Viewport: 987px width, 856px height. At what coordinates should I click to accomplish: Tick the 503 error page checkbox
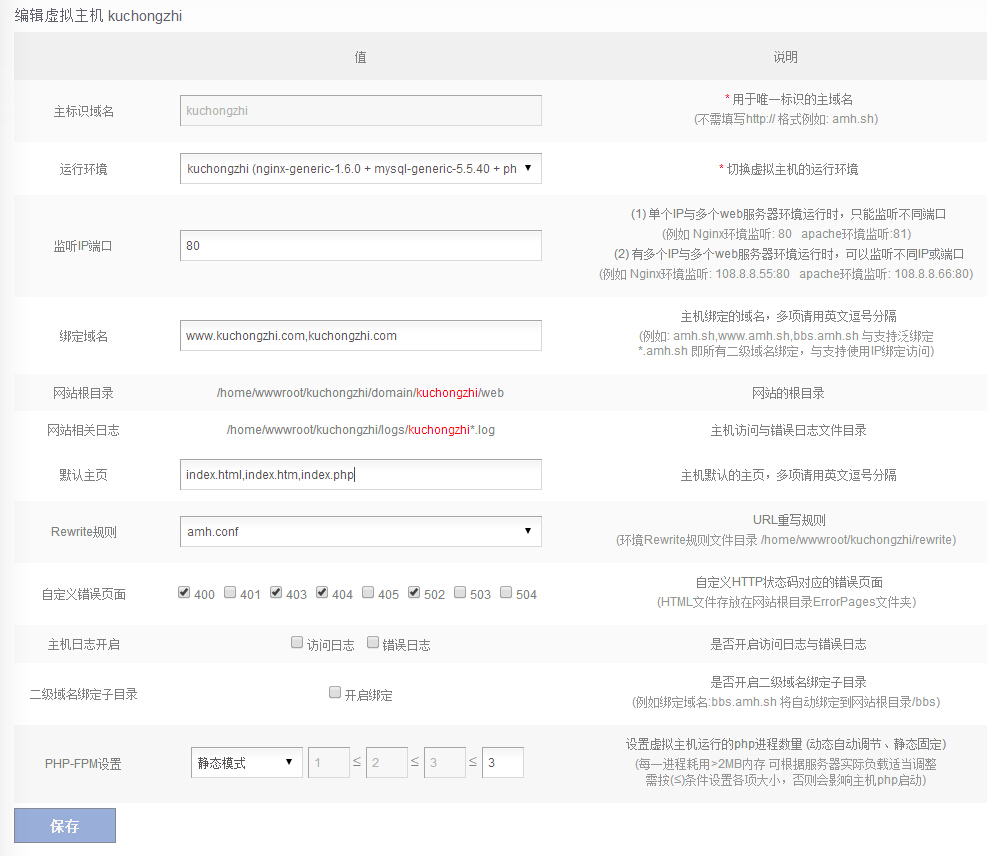460,592
